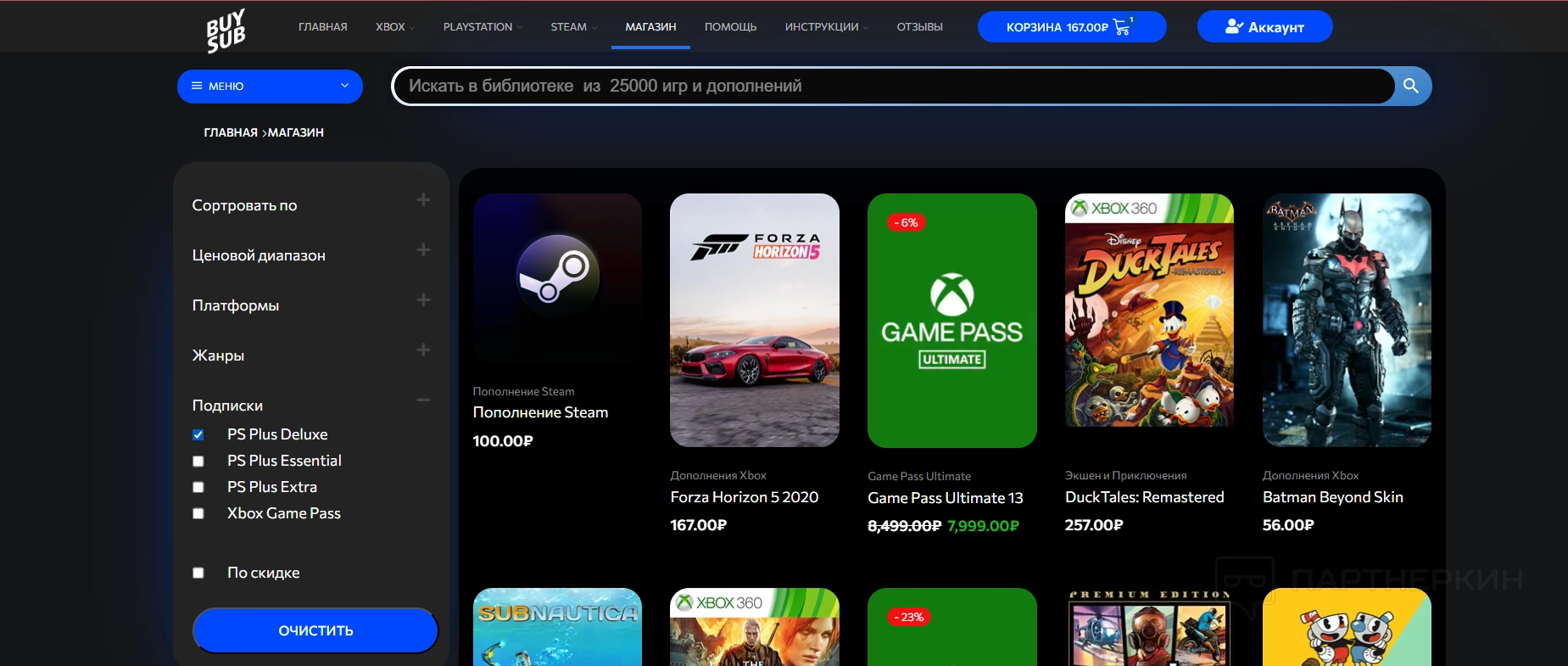Click the 'ГЛАВНАЯ' breadcrumb link
The width and height of the screenshot is (1568, 666).
click(231, 132)
